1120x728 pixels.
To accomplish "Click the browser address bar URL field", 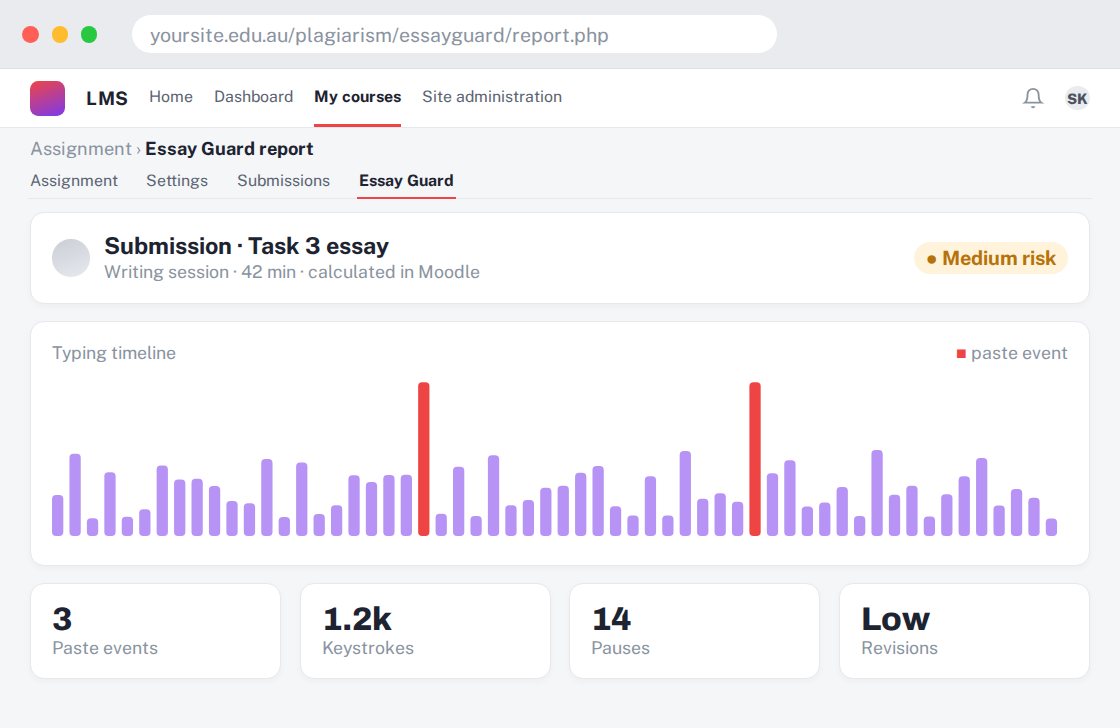I will click(x=454, y=34).
